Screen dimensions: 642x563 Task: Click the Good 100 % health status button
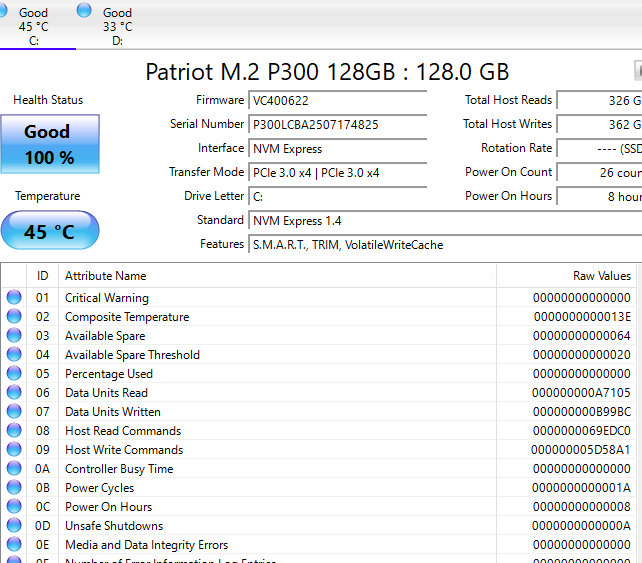(x=50, y=144)
